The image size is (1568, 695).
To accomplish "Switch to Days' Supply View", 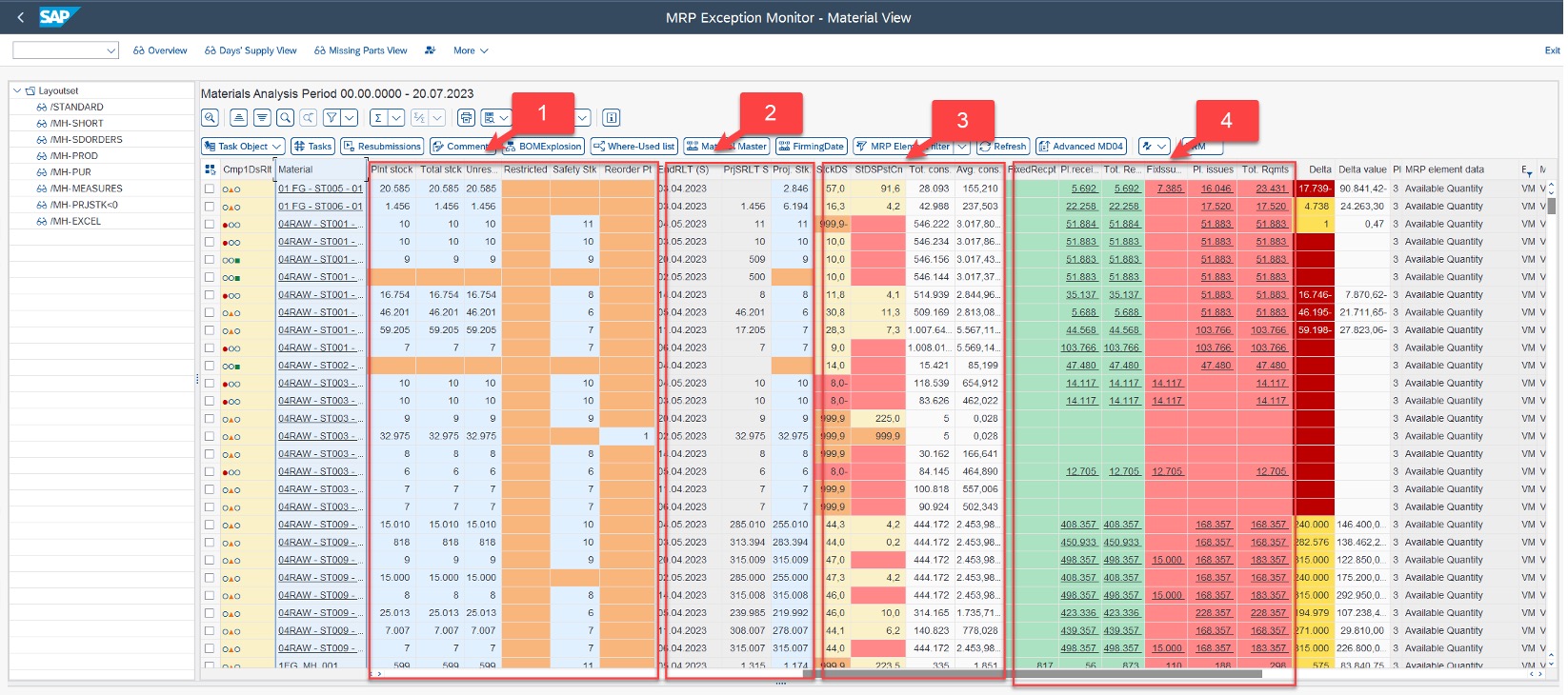I will click(x=251, y=50).
